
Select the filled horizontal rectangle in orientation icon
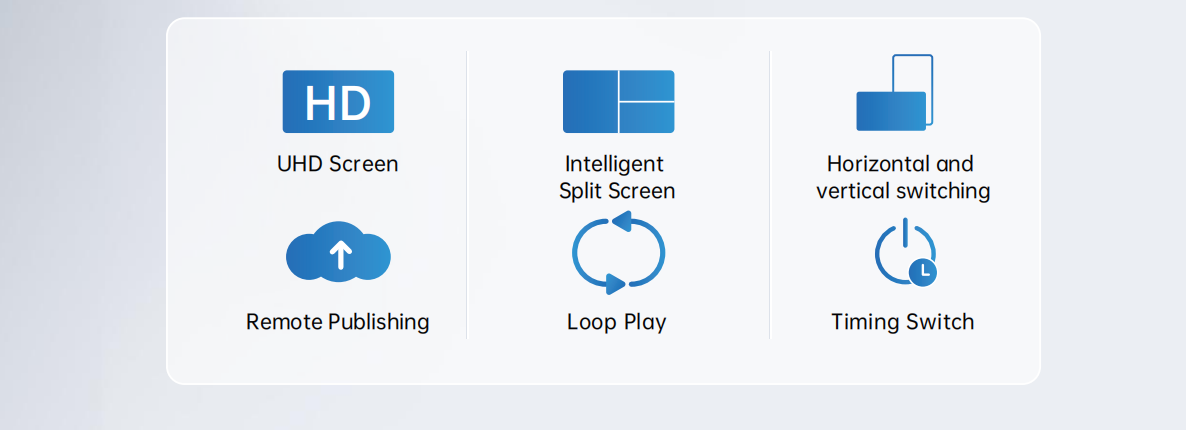point(890,111)
